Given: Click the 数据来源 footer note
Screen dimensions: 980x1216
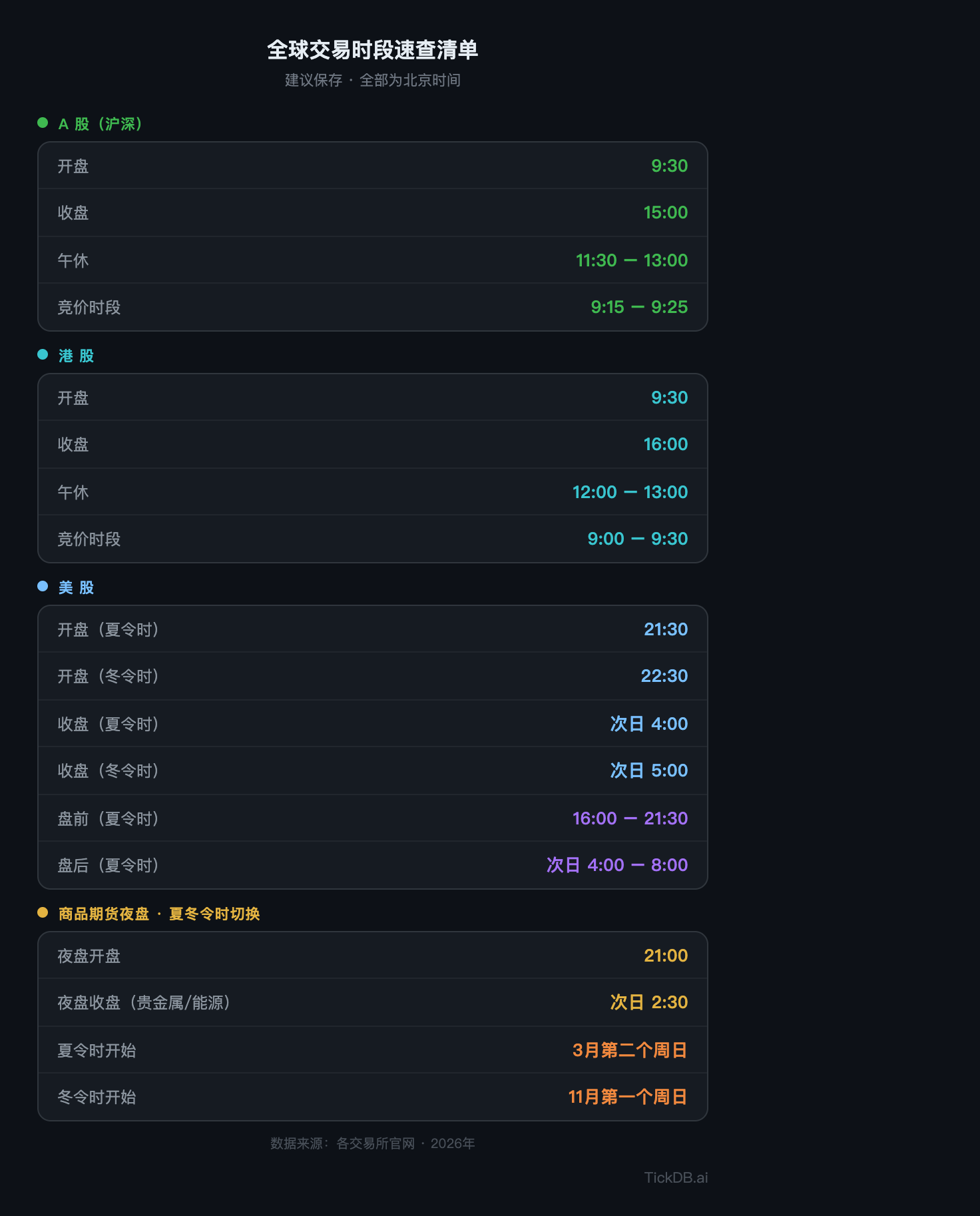Looking at the screenshot, I should pos(373,1143).
